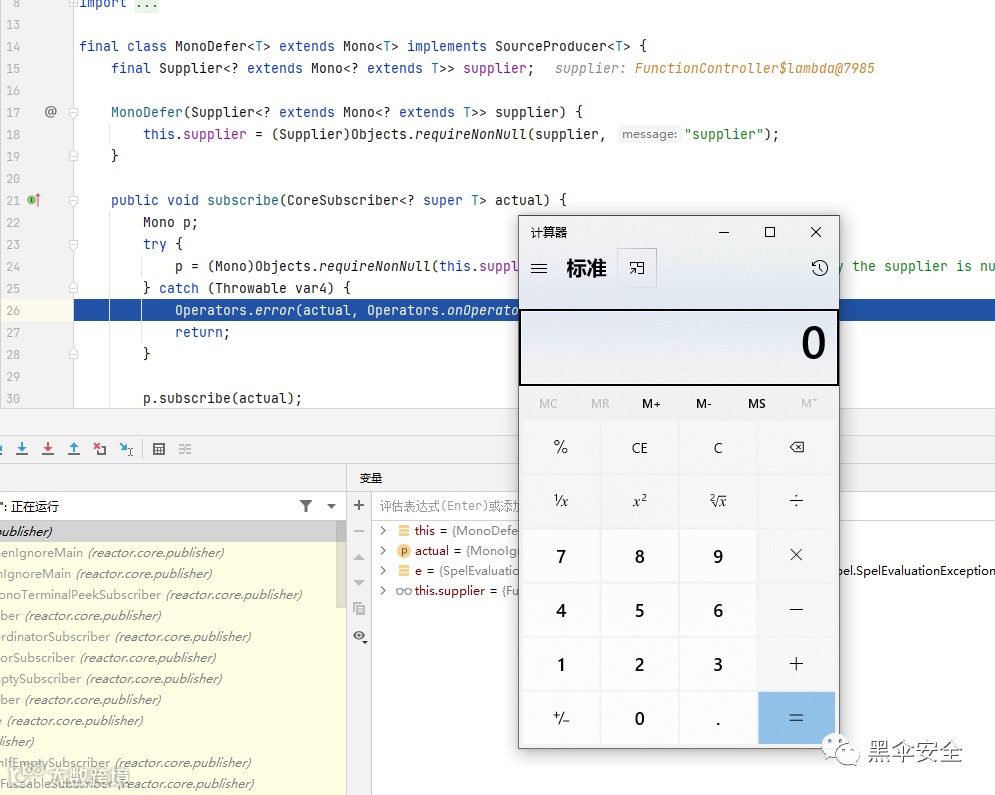
Task: Select the ptySubscriber stack frame row
Action: coord(169,678)
